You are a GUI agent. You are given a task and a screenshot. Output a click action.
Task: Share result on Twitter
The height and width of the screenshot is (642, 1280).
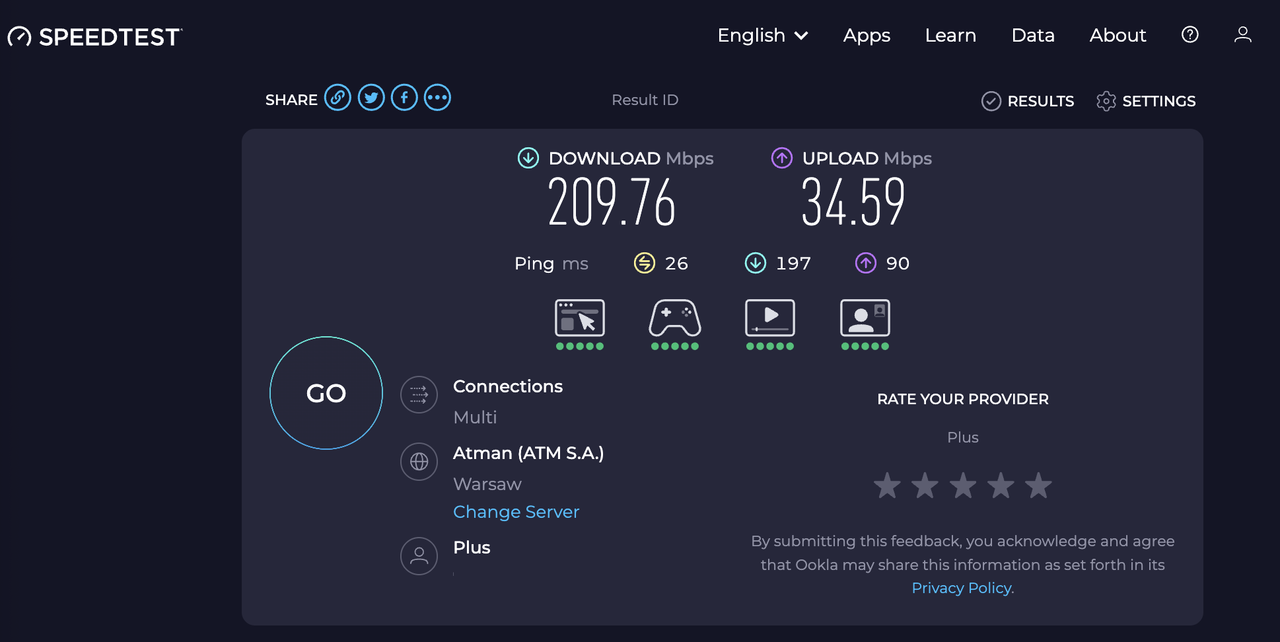(x=371, y=98)
